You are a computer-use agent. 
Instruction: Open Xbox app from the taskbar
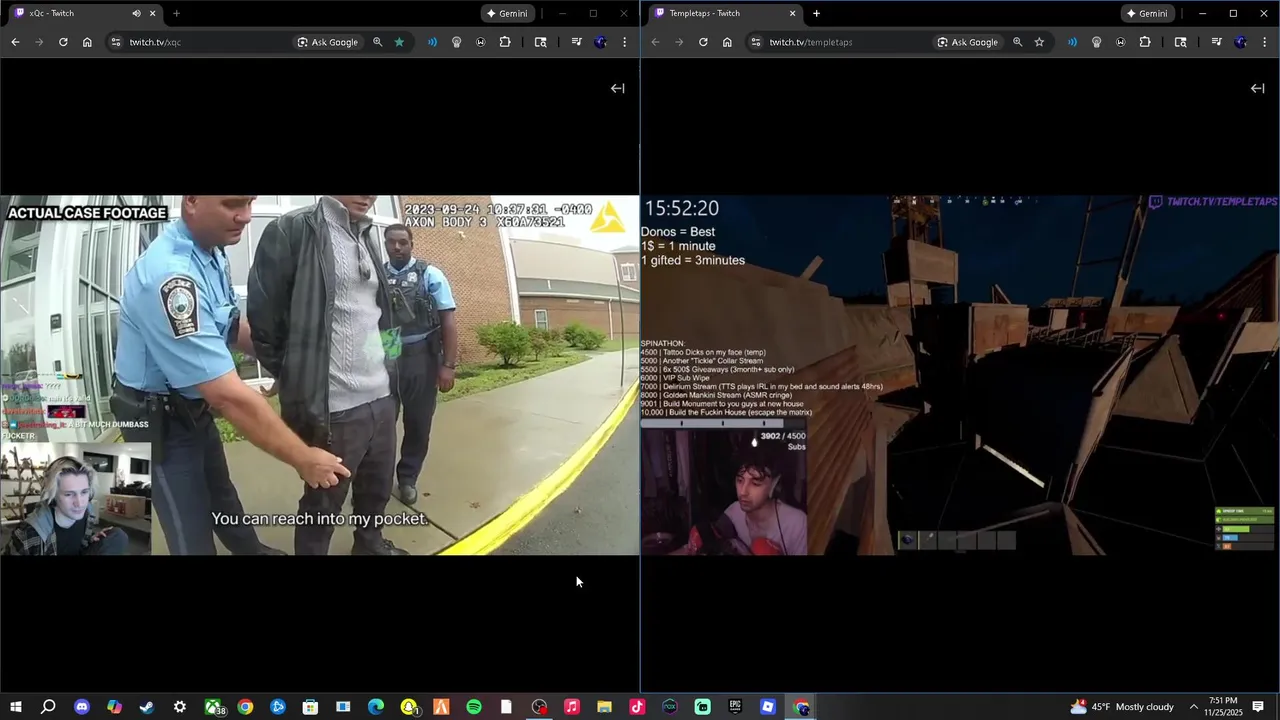click(x=213, y=707)
